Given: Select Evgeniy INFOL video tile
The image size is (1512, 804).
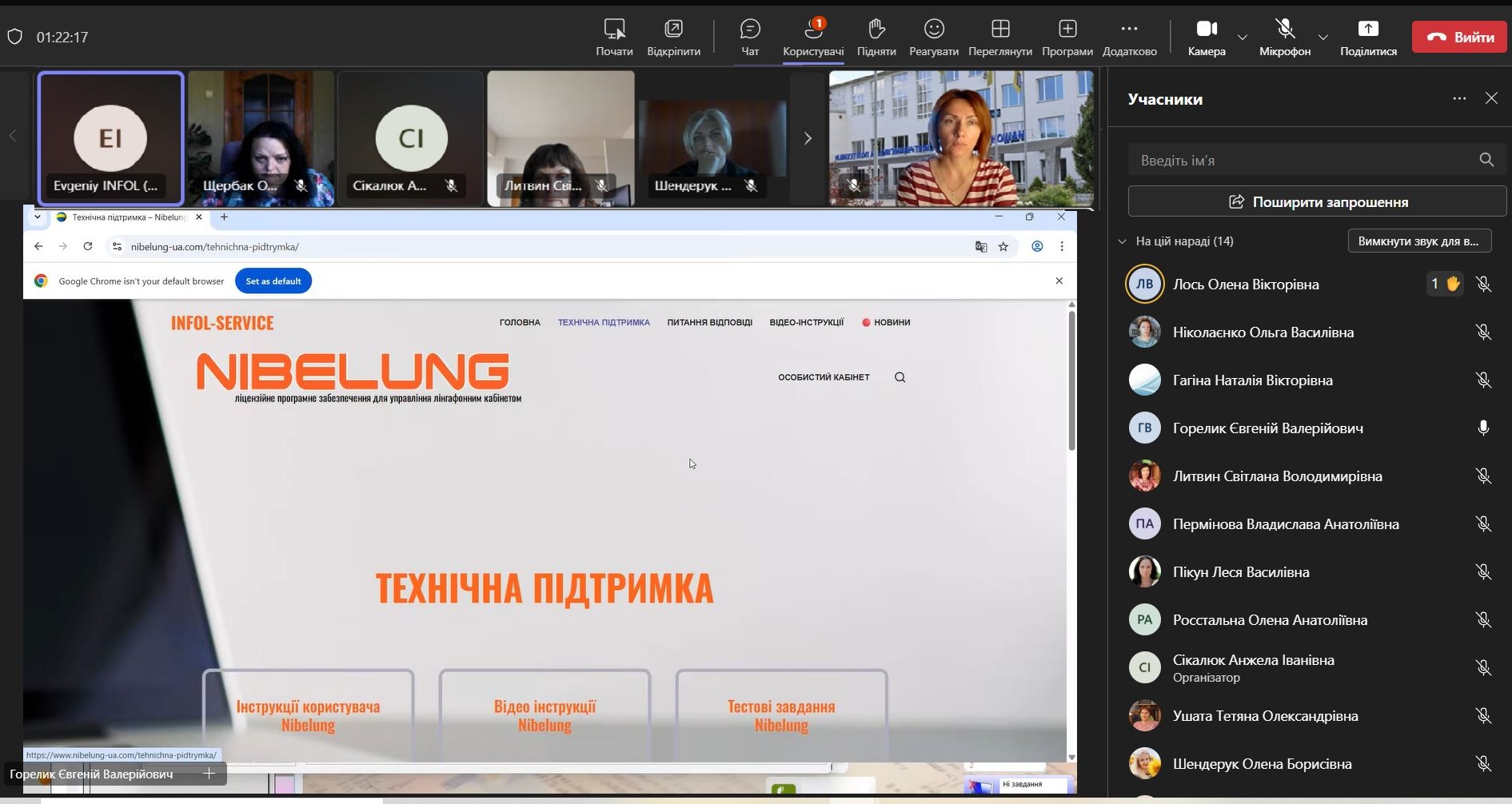Looking at the screenshot, I should tap(110, 137).
